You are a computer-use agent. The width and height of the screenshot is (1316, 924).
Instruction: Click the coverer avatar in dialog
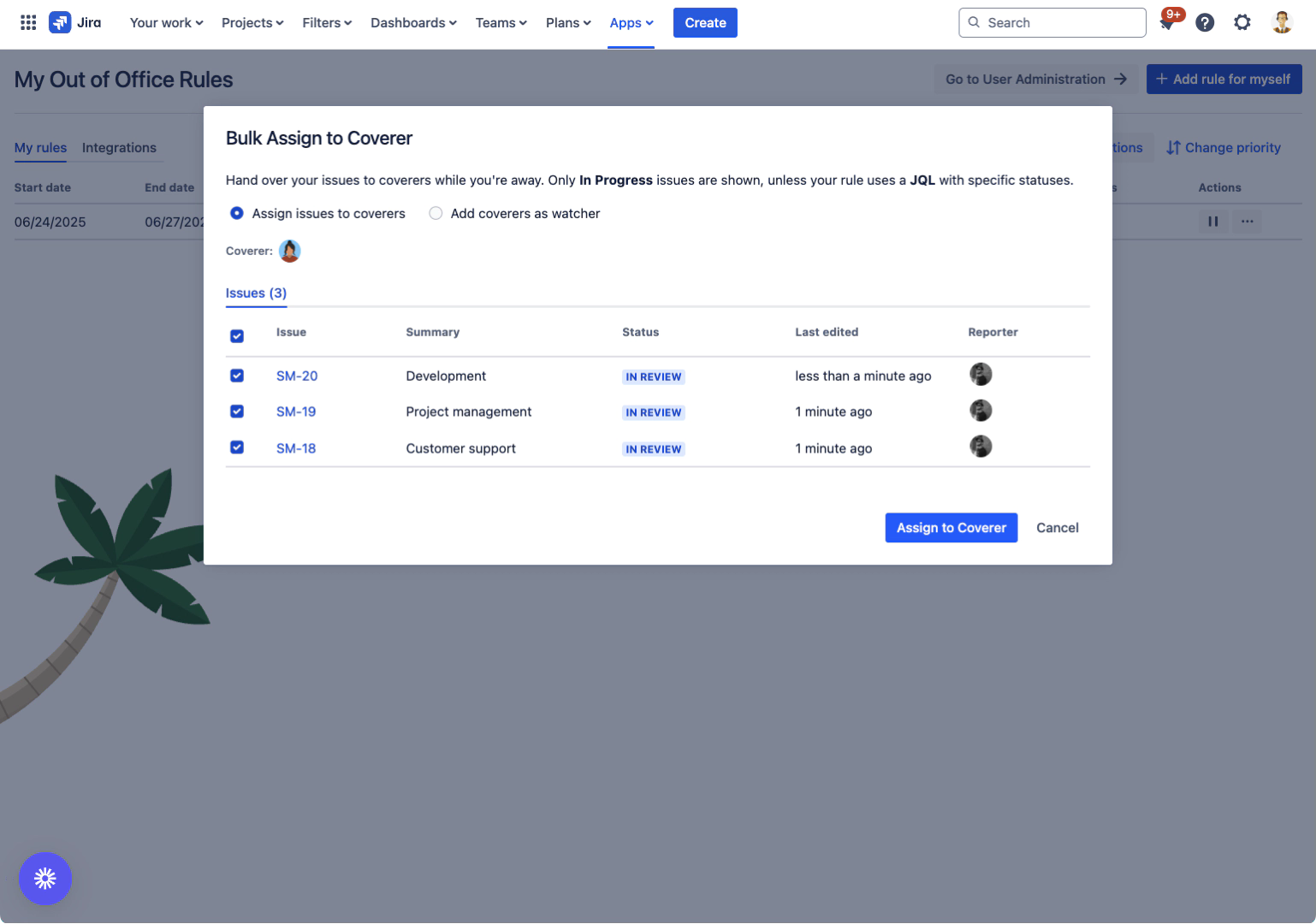pos(290,251)
